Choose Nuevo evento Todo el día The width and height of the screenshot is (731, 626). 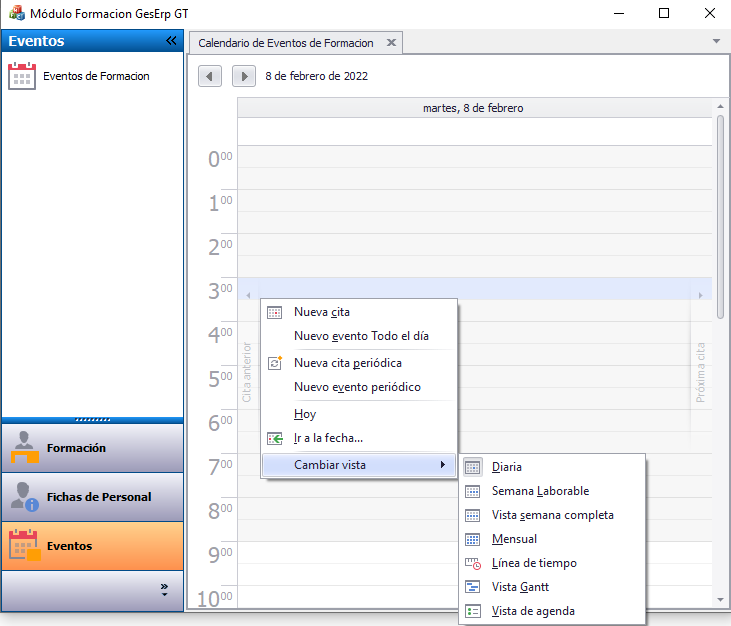tap(359, 336)
